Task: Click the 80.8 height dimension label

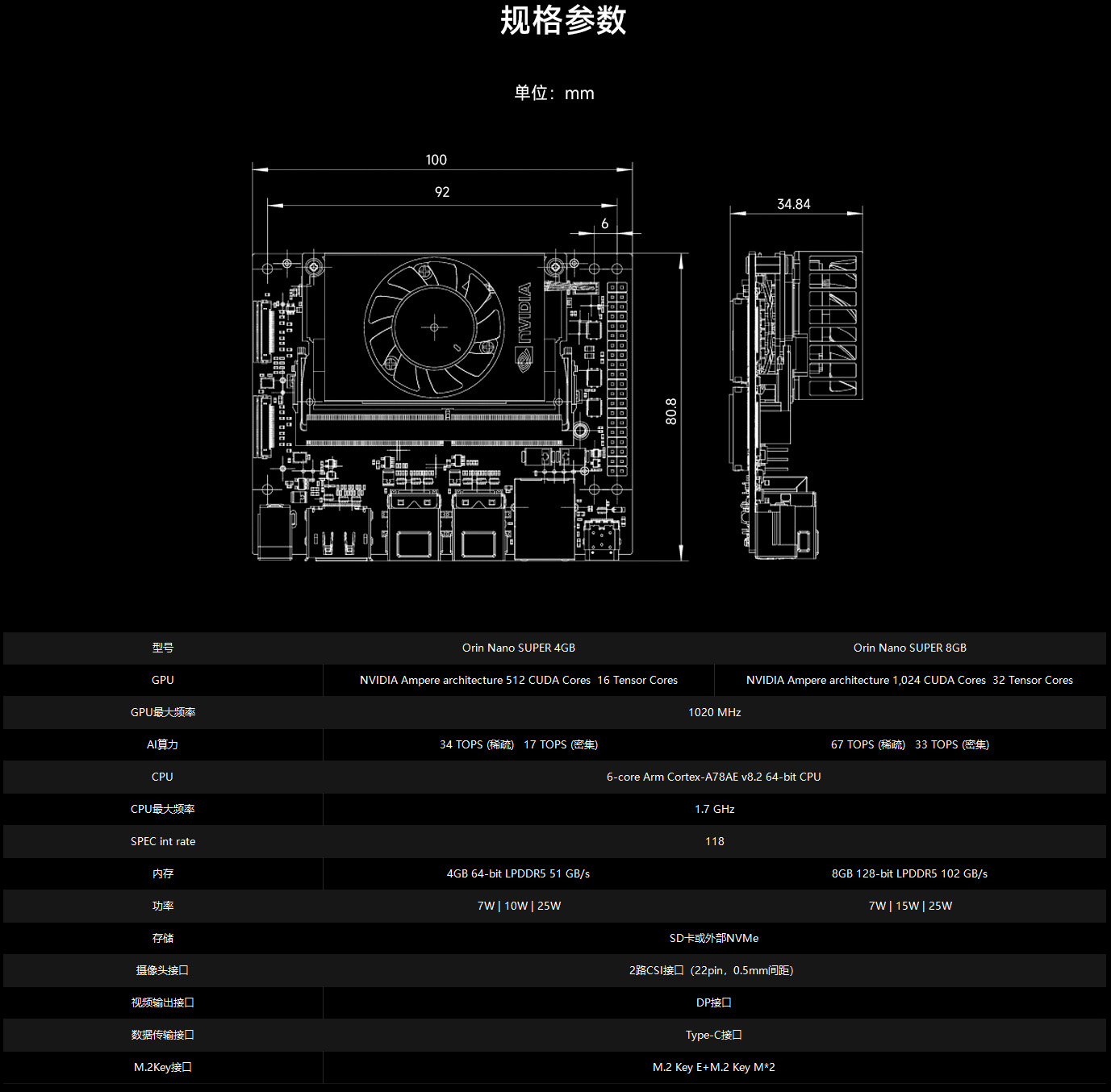Action: coord(670,411)
